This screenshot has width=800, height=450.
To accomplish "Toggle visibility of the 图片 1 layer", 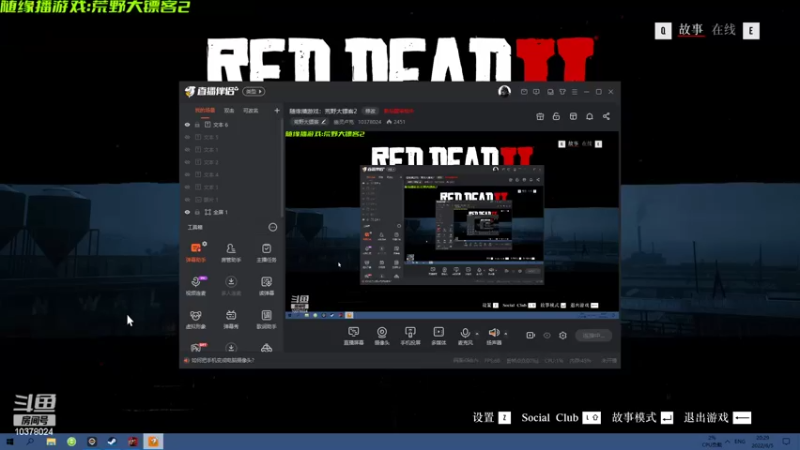I will (187, 199).
